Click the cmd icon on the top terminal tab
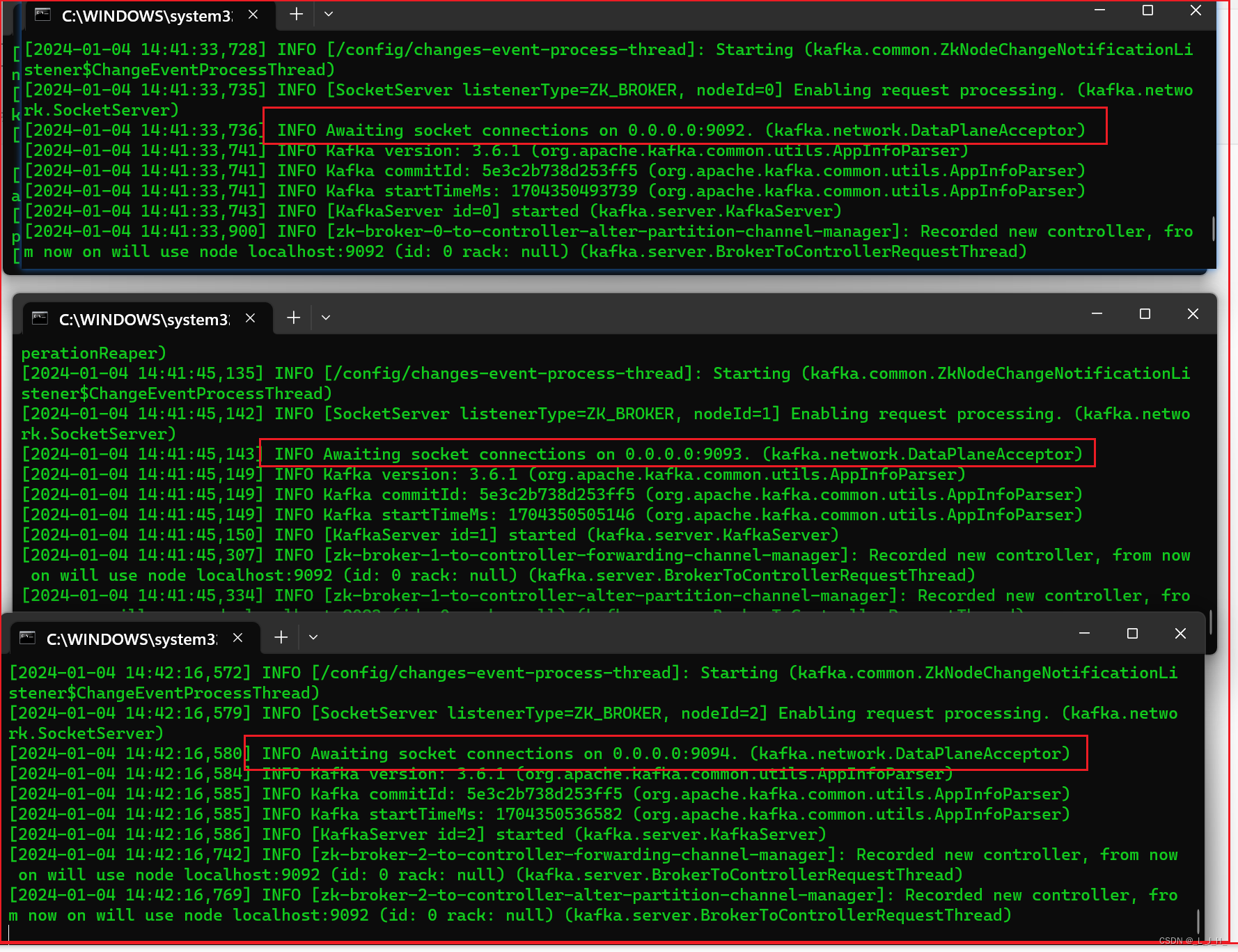1238x952 pixels. click(43, 15)
